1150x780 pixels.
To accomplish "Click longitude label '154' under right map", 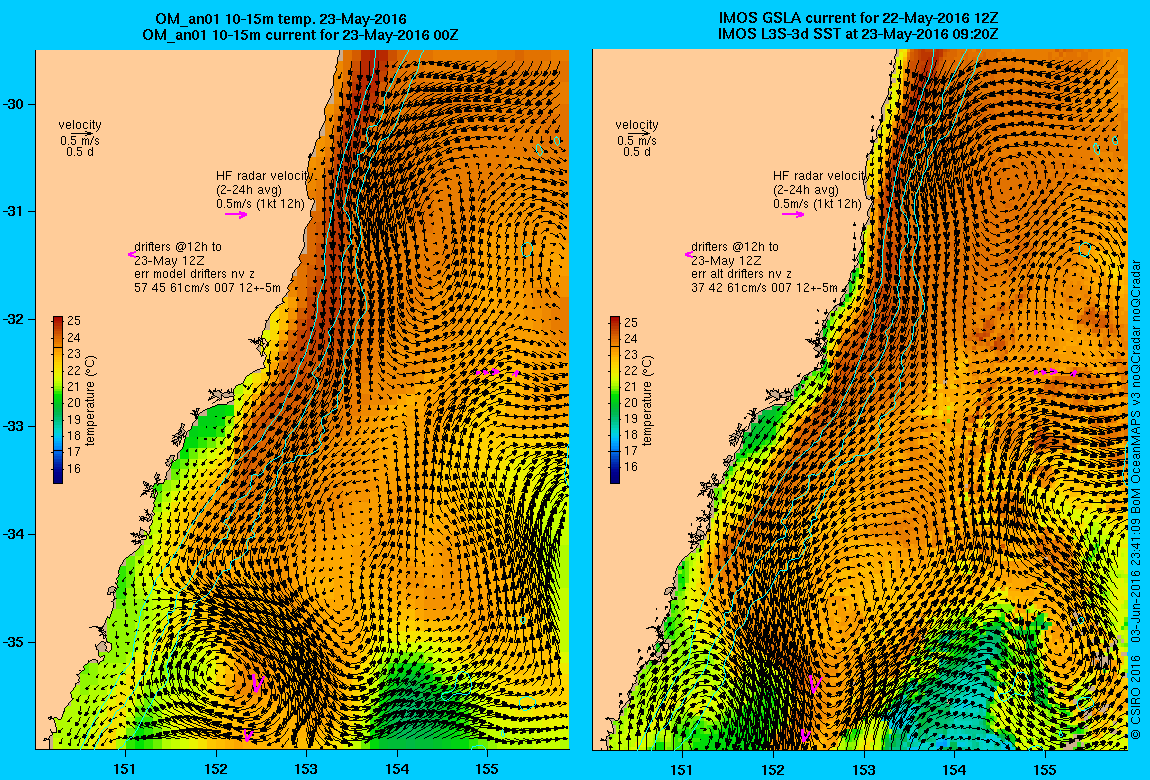I will pyautogui.click(x=954, y=769).
